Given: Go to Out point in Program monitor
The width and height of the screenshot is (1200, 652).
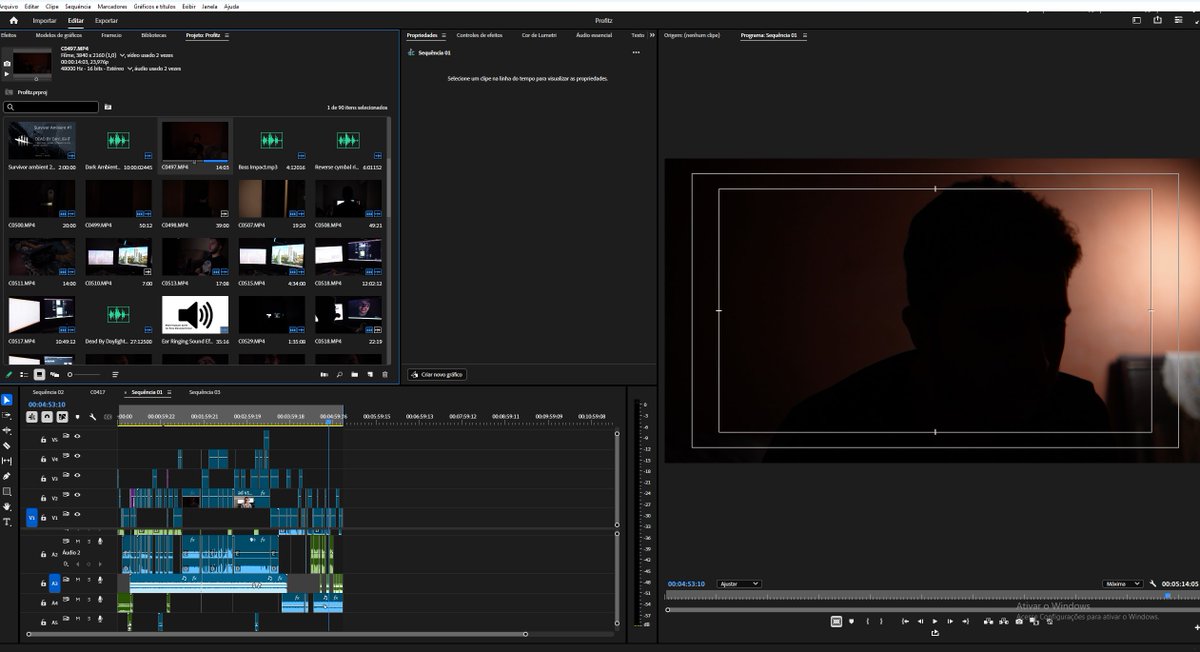Looking at the screenshot, I should (x=966, y=621).
